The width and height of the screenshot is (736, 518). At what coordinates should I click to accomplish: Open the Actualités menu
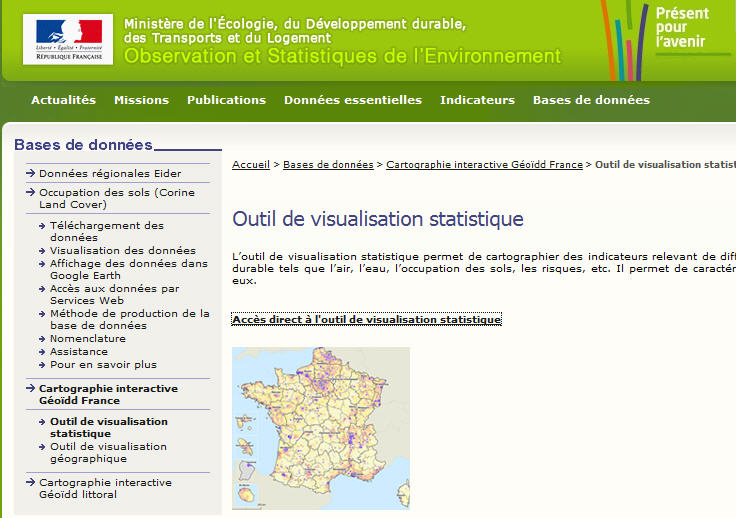(63, 100)
